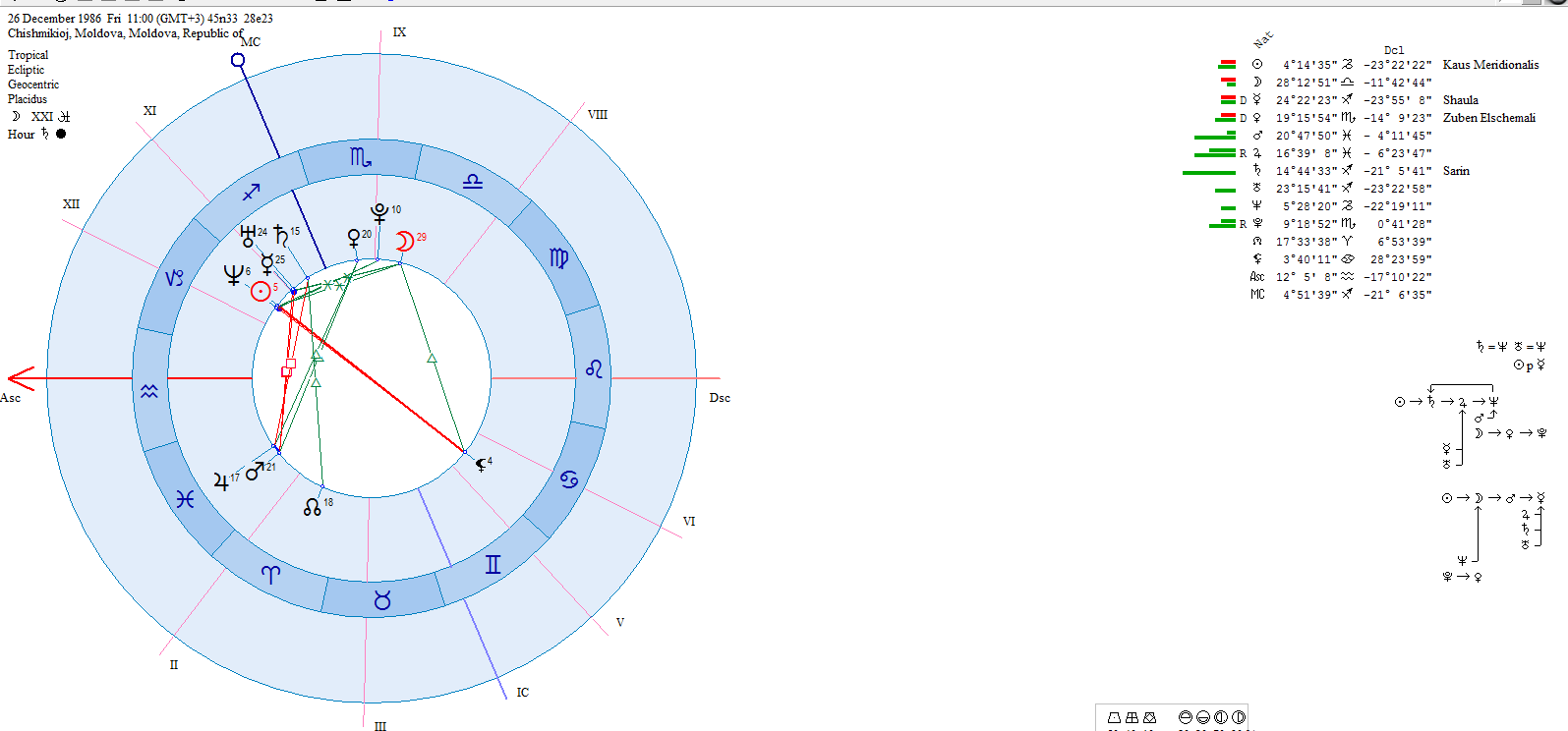Click Mars glyph at 21 degrees in the wheel
Image resolution: width=1568 pixels, height=731 pixels.
click(256, 472)
